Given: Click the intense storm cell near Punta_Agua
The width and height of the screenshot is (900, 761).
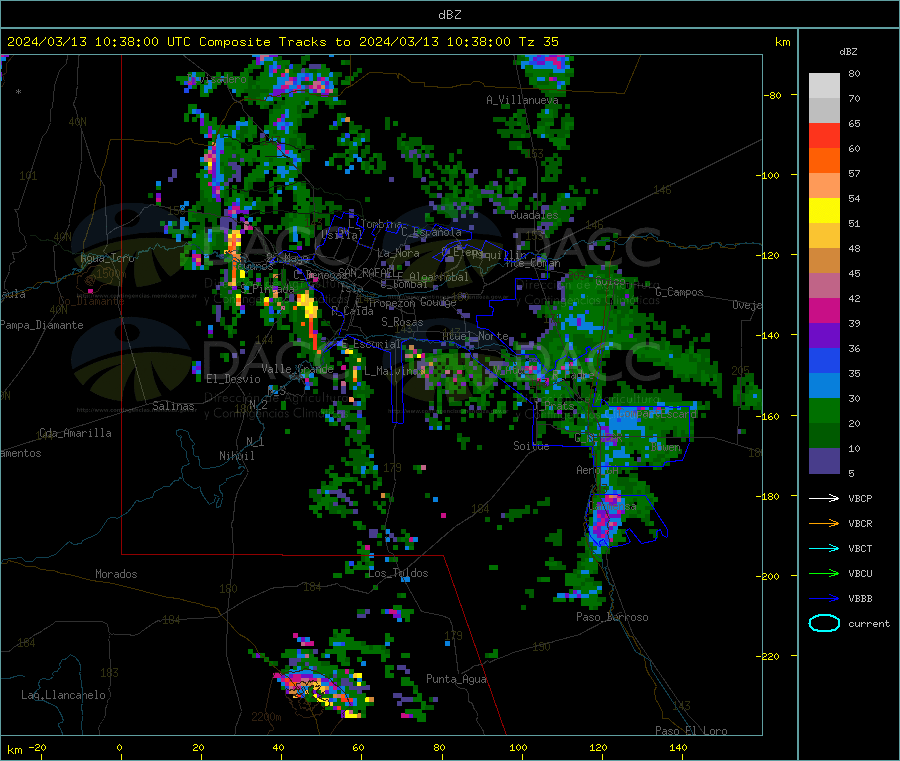Looking at the screenshot, I should tap(321, 692).
